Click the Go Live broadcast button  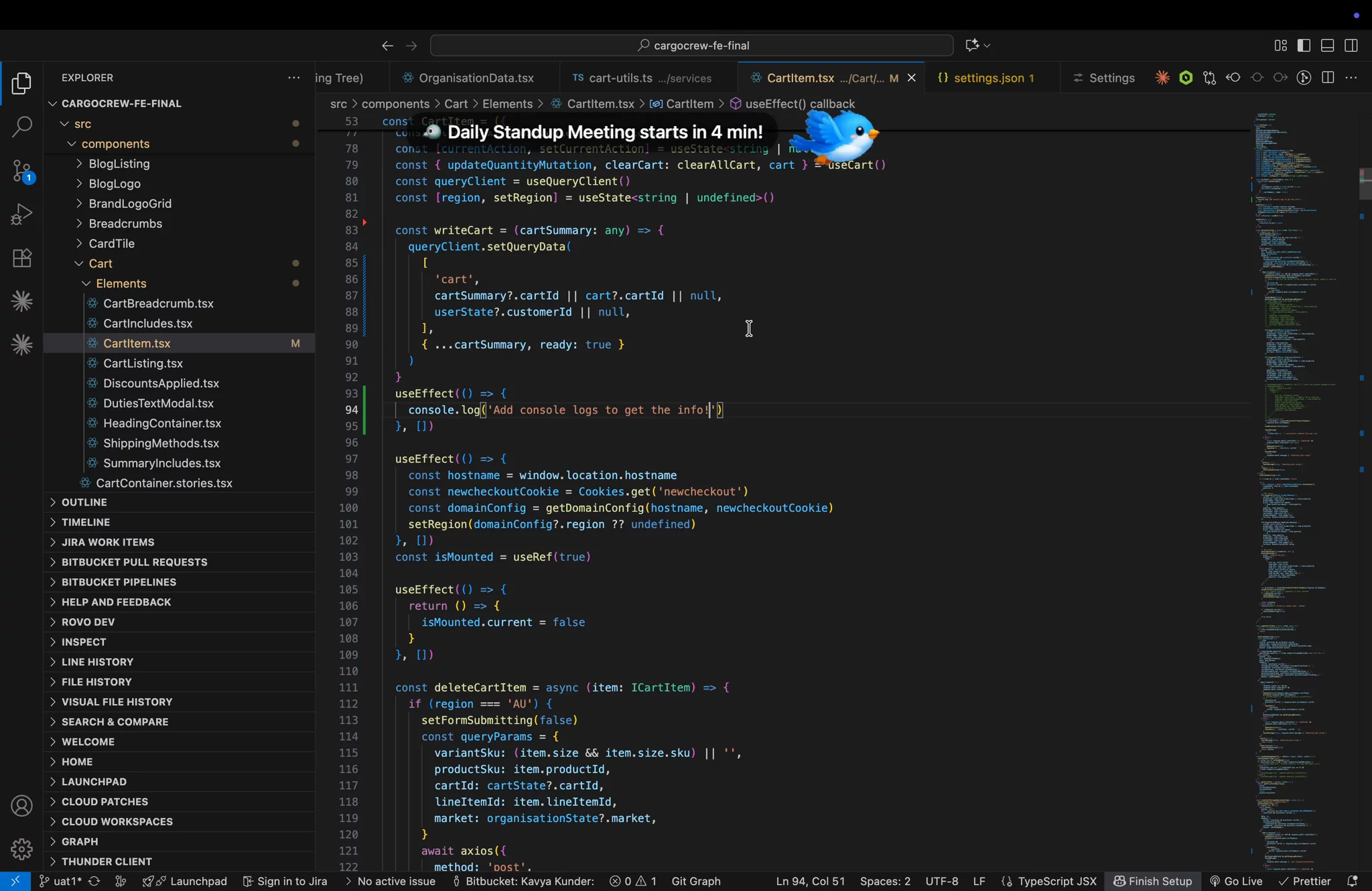click(x=1236, y=881)
